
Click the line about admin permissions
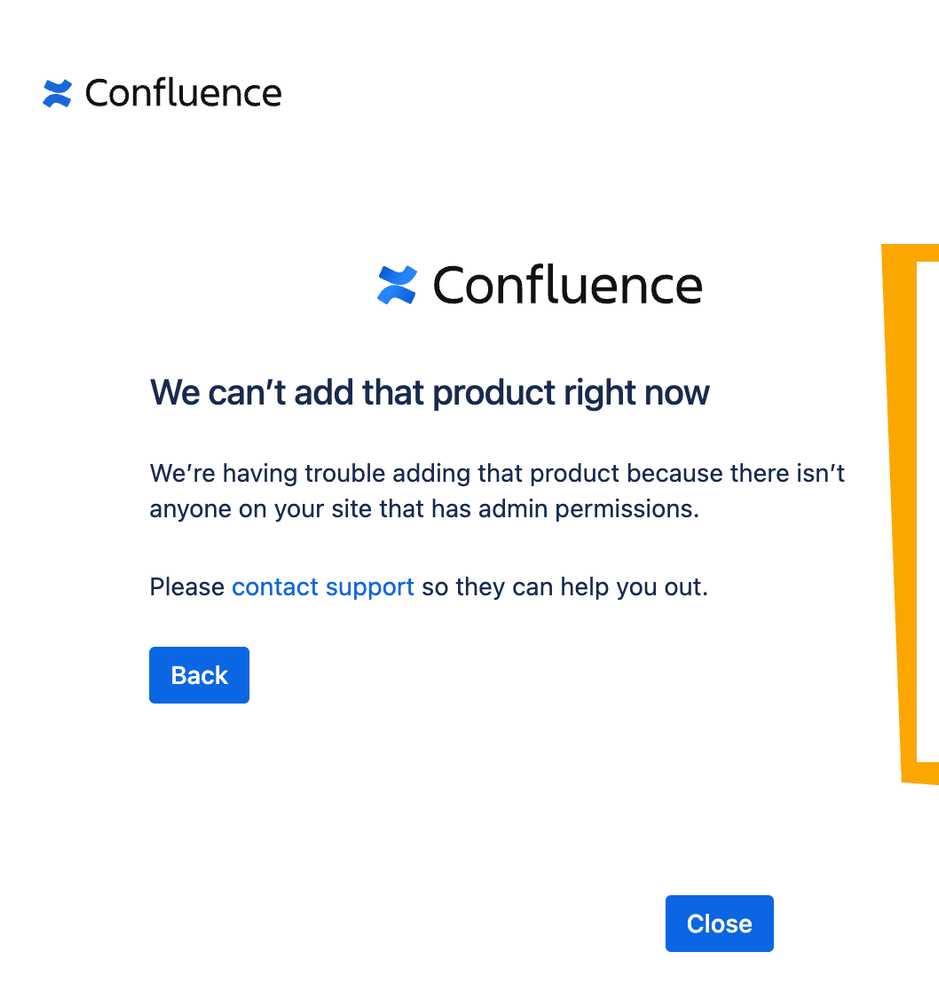(424, 509)
